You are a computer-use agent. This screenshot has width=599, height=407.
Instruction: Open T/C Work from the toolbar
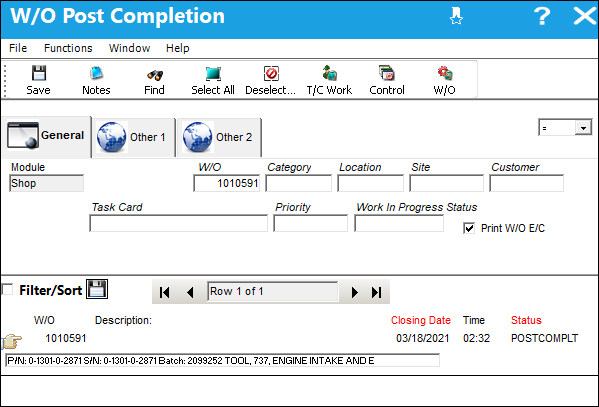[329, 80]
